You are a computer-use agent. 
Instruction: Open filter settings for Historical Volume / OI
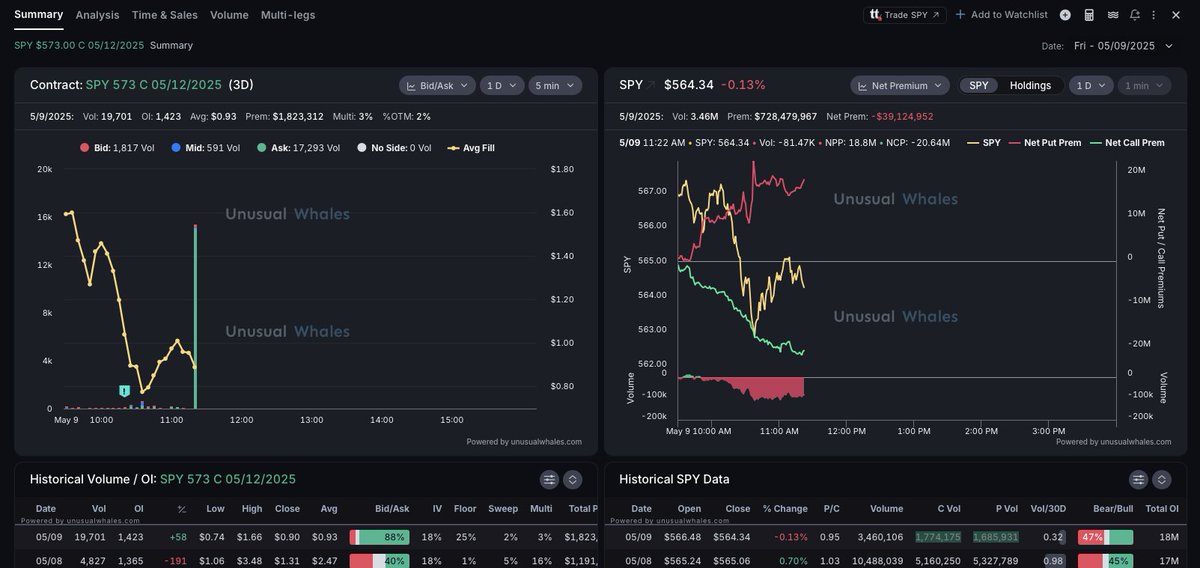549,480
